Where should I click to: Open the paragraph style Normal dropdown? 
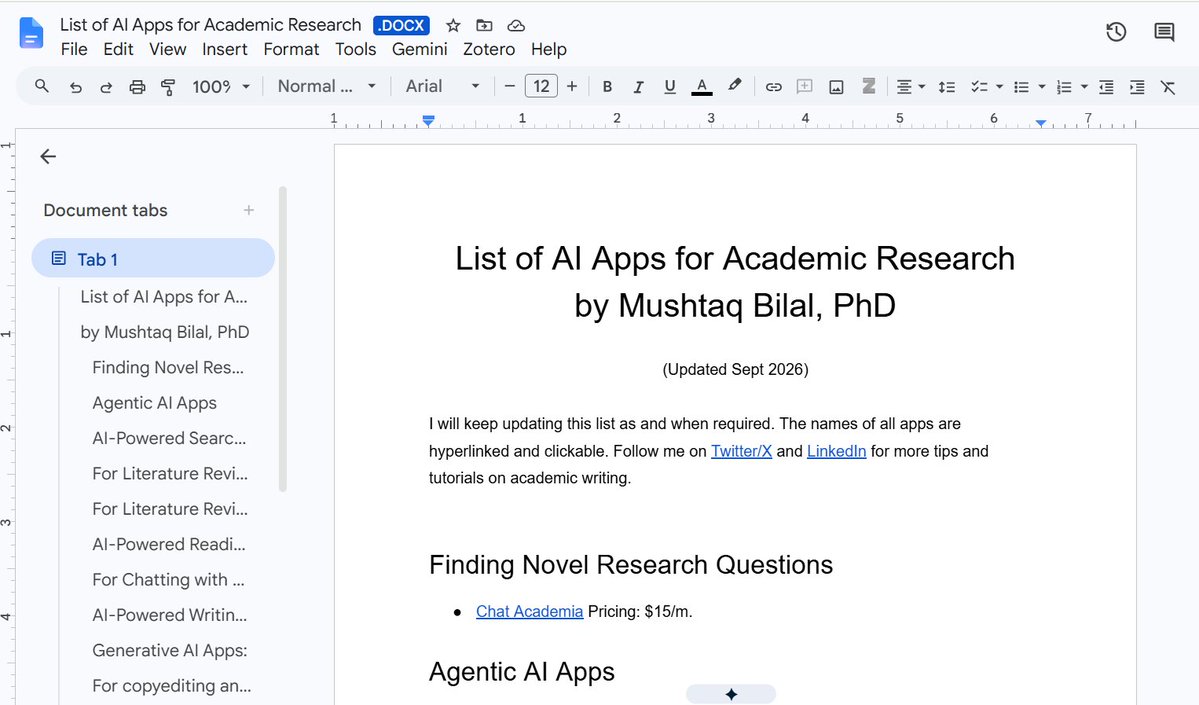(x=327, y=86)
